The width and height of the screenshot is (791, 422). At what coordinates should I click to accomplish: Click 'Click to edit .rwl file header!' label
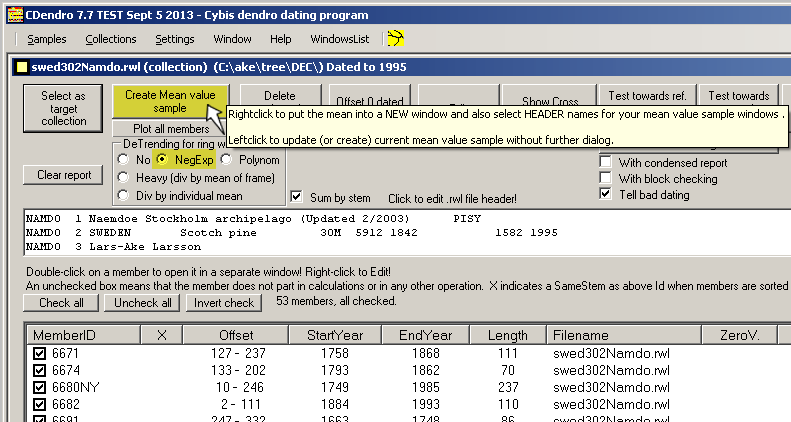(x=452, y=199)
